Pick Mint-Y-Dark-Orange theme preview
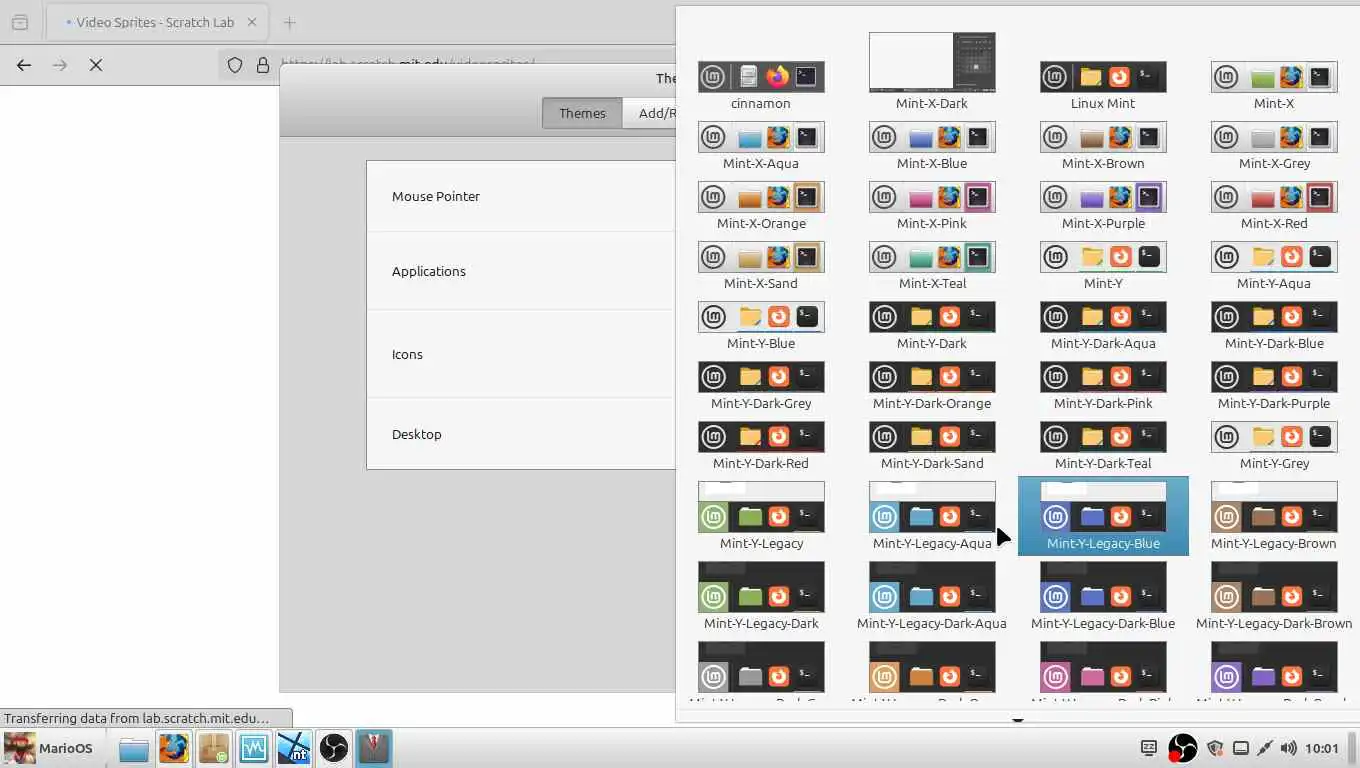 tap(932, 377)
